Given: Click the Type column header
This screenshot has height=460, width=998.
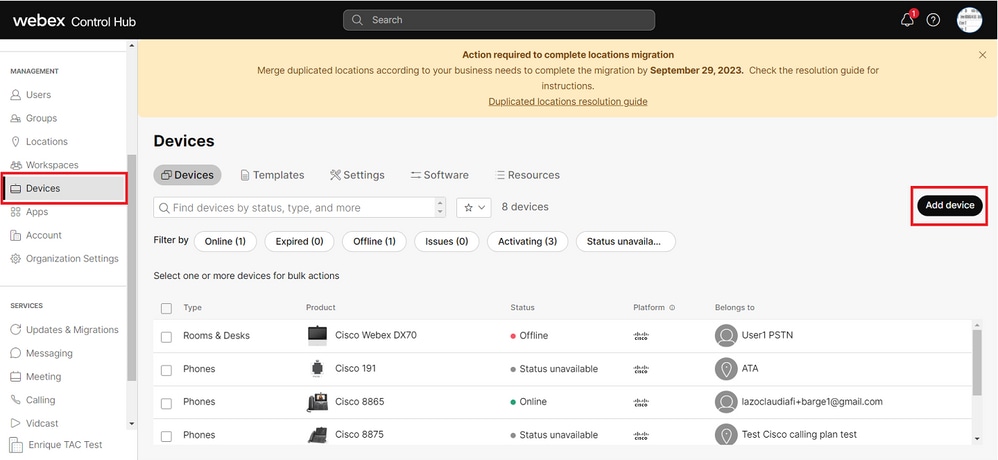Looking at the screenshot, I should (x=192, y=308).
